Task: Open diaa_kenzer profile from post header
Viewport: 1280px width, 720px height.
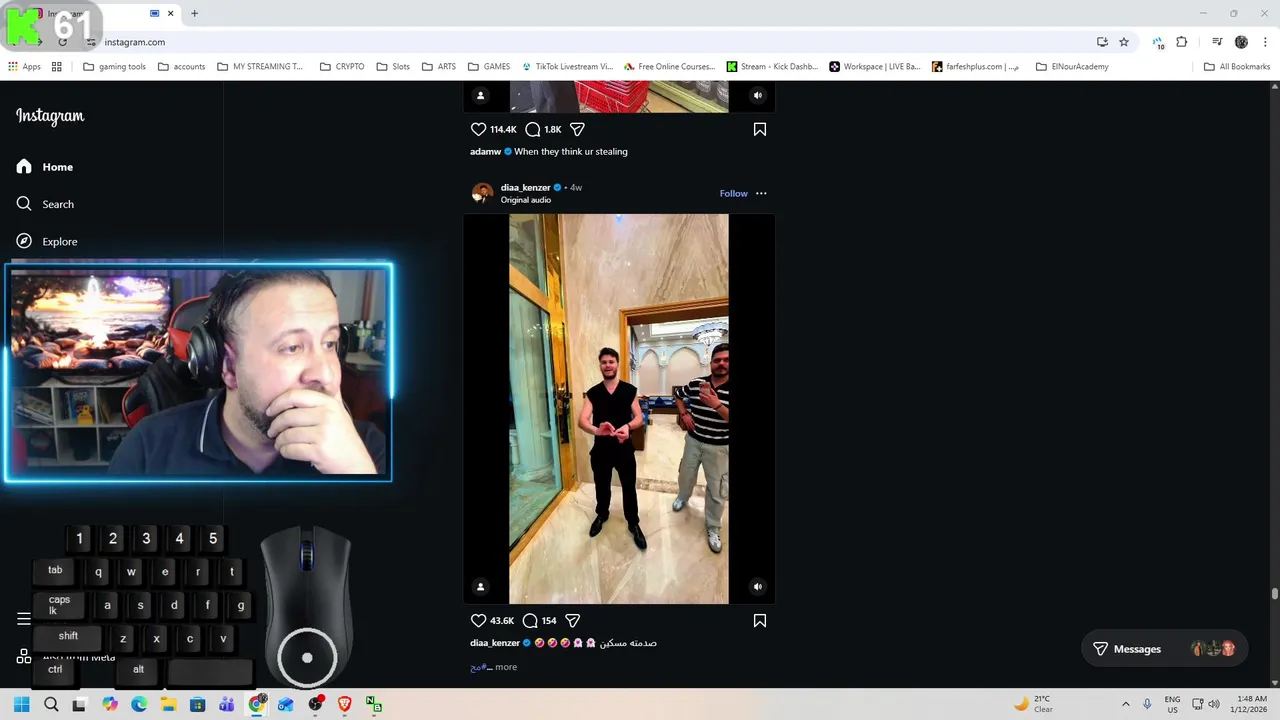Action: pos(525,187)
